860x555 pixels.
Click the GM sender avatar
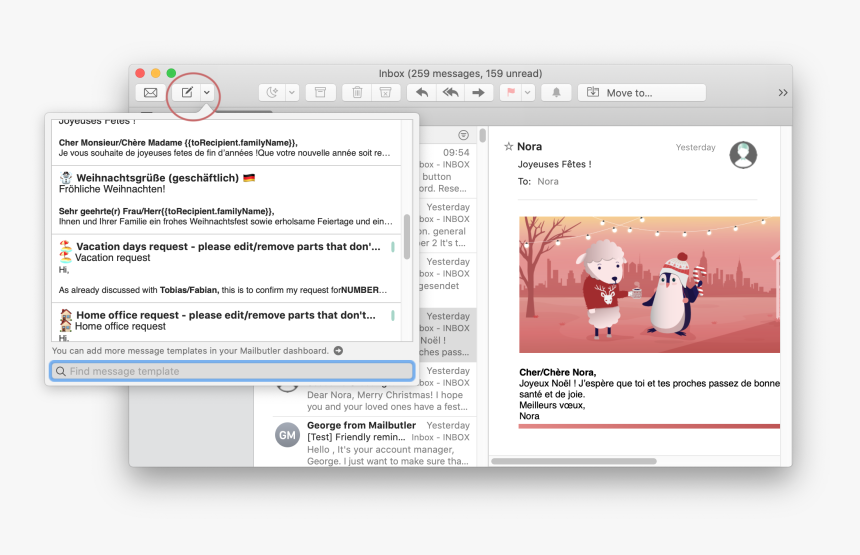coord(287,435)
